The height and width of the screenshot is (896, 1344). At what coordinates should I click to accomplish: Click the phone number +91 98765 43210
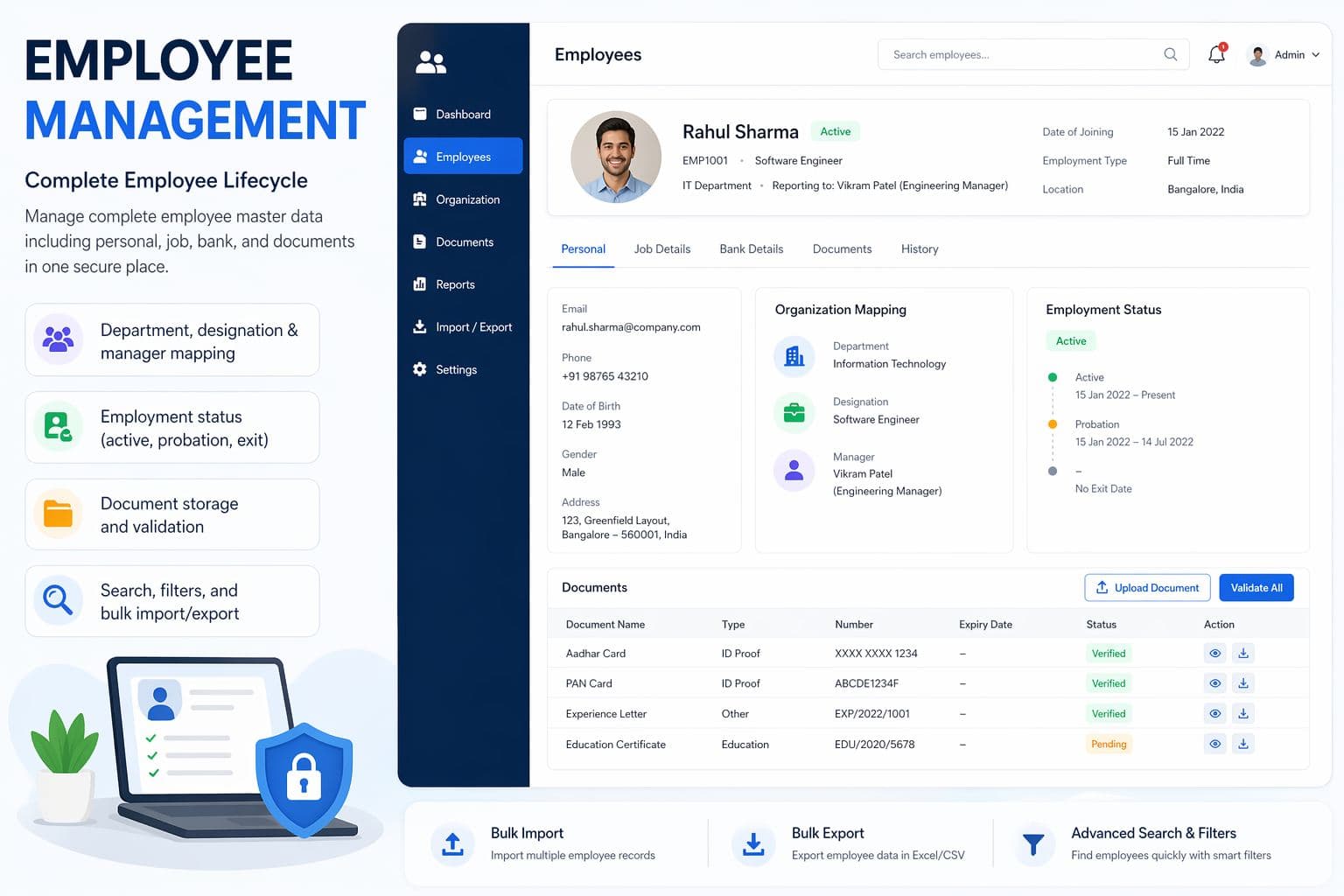click(x=605, y=376)
